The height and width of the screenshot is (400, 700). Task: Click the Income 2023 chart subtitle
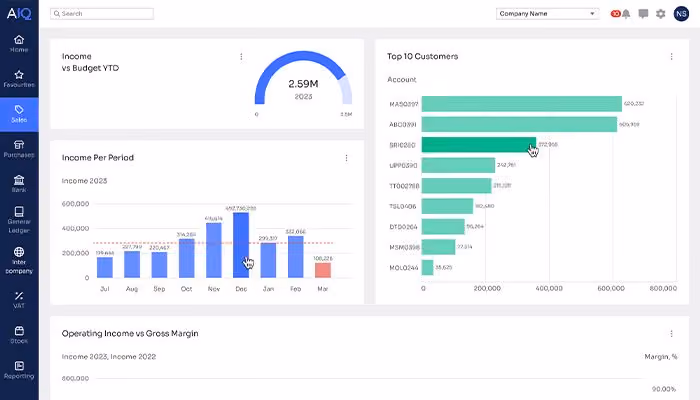(84, 181)
